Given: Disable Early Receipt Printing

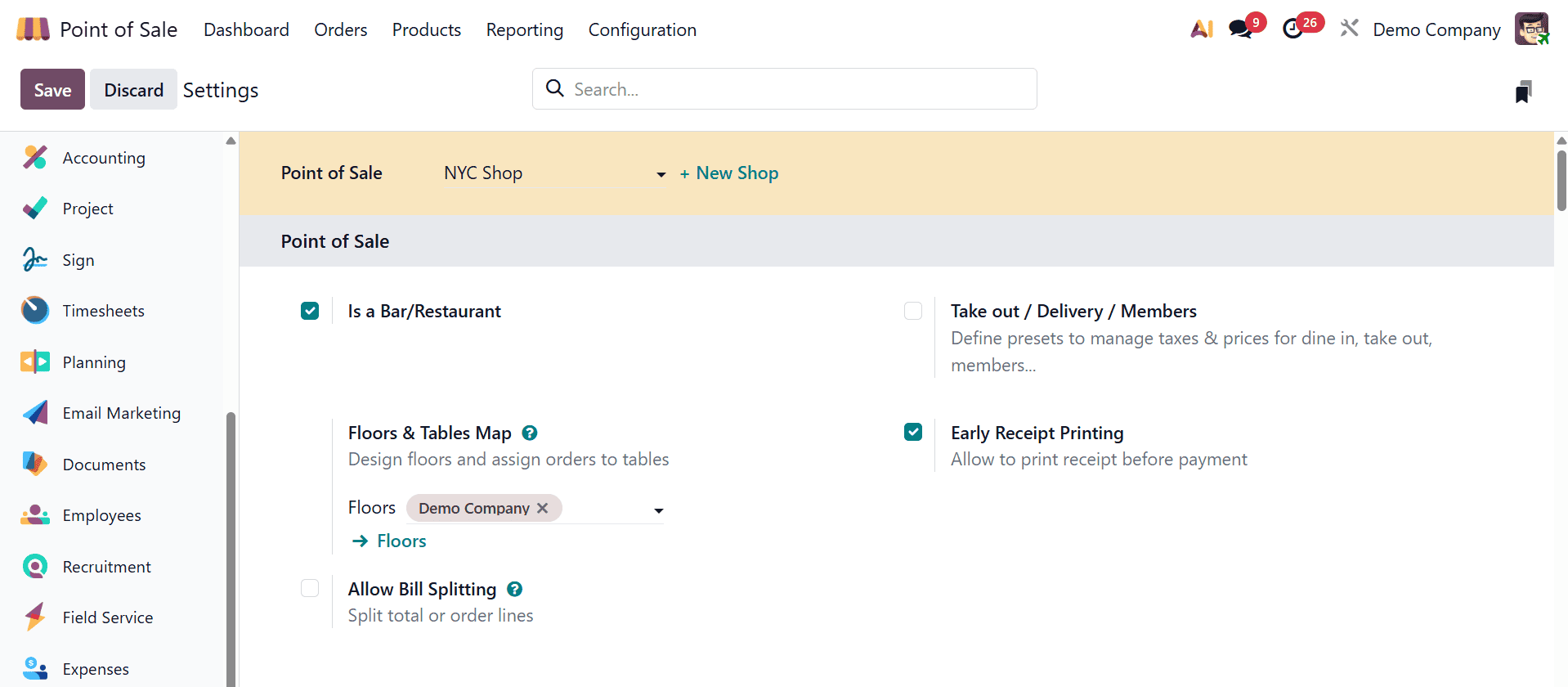Looking at the screenshot, I should pyautogui.click(x=913, y=432).
